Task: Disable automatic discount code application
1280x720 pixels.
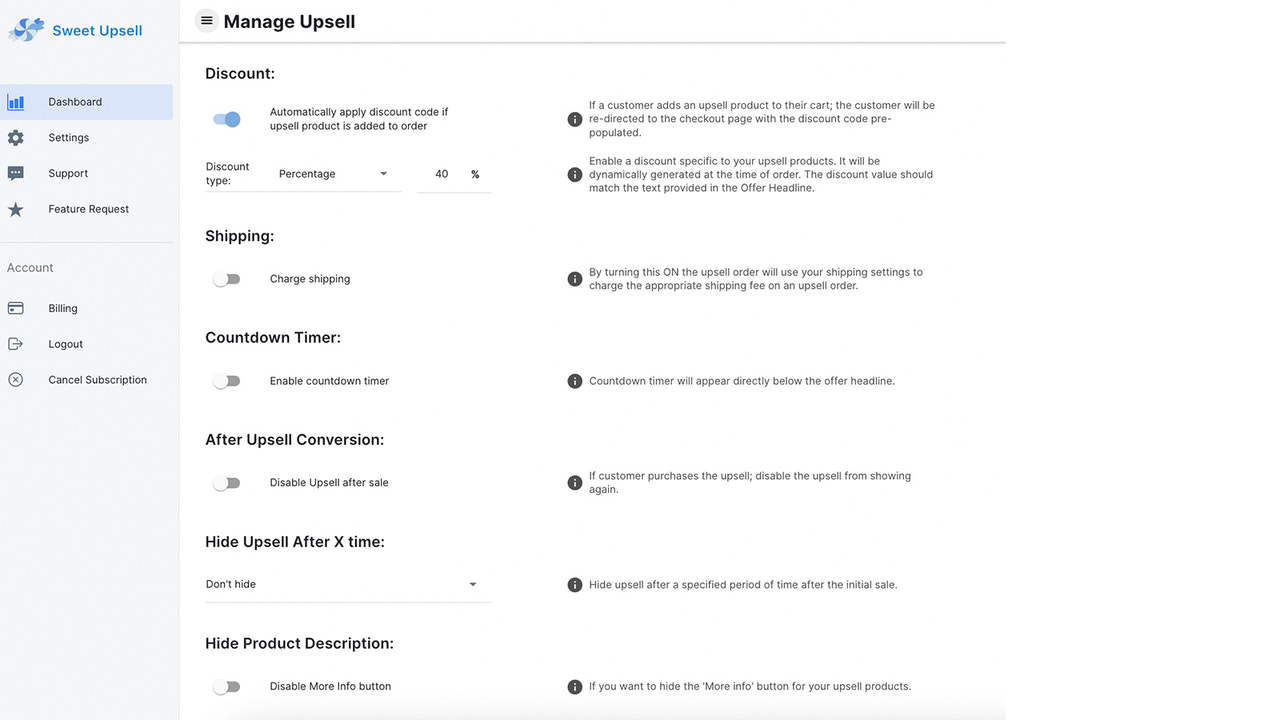Action: [227, 119]
